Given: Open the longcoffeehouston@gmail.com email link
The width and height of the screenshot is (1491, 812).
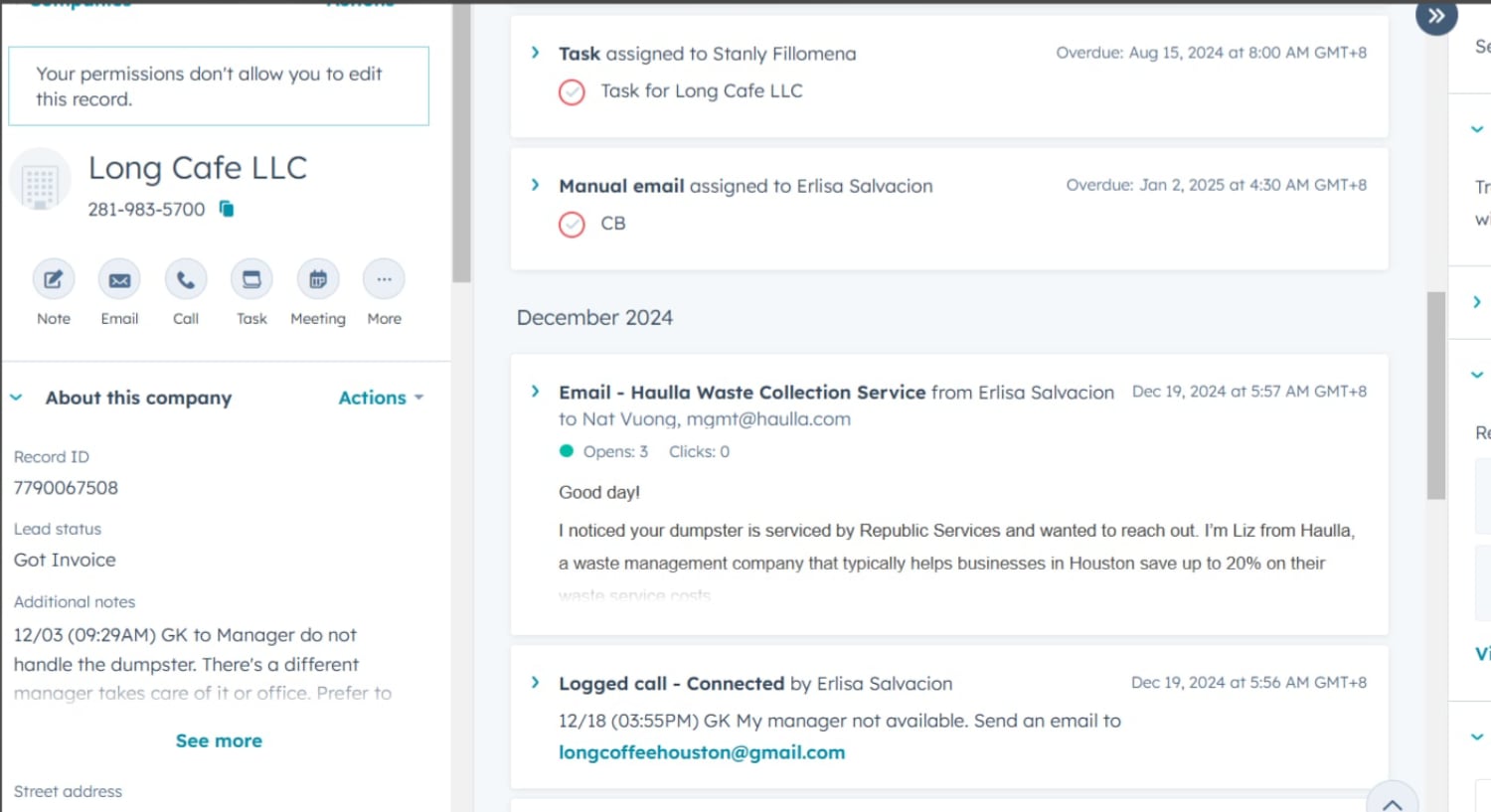Looking at the screenshot, I should (x=702, y=752).
